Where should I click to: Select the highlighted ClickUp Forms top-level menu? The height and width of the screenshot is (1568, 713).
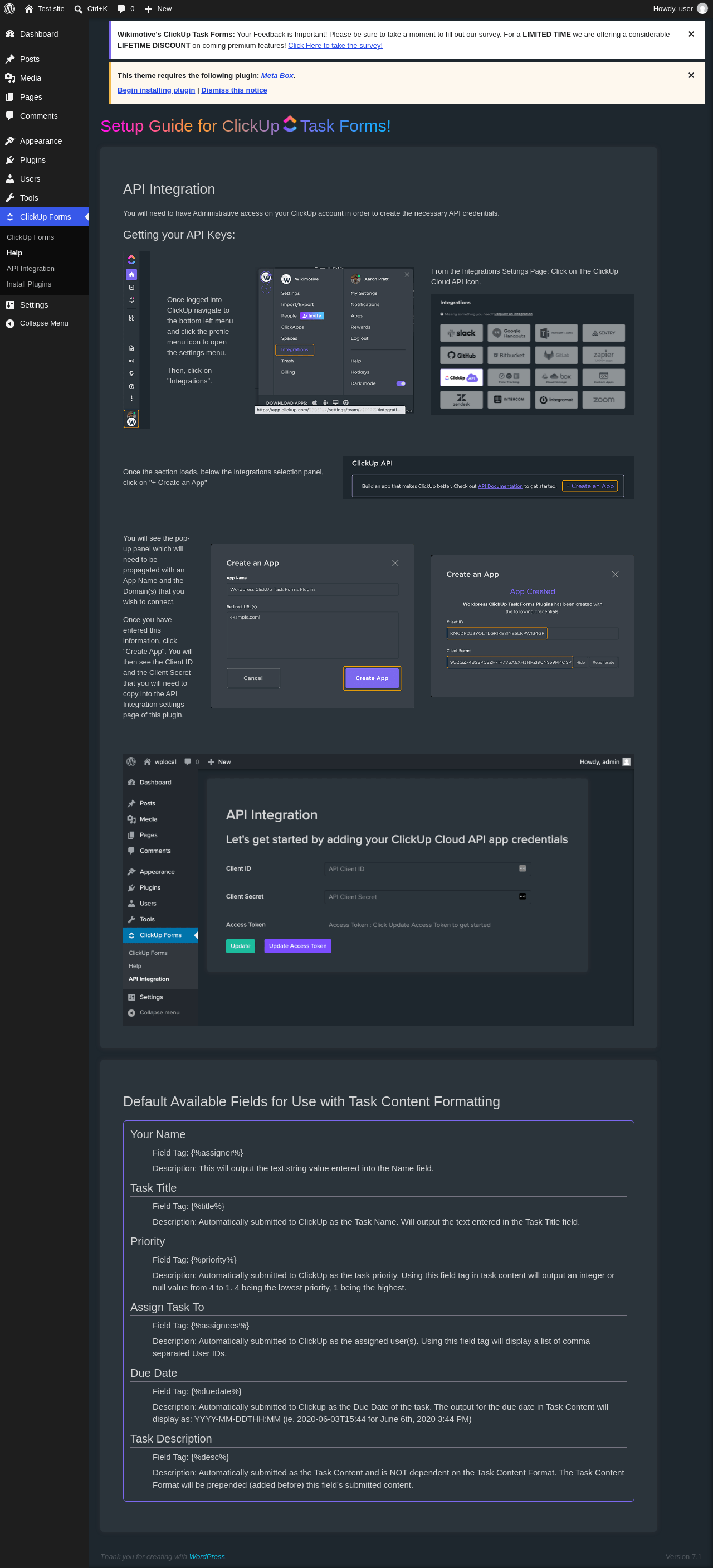(x=45, y=217)
